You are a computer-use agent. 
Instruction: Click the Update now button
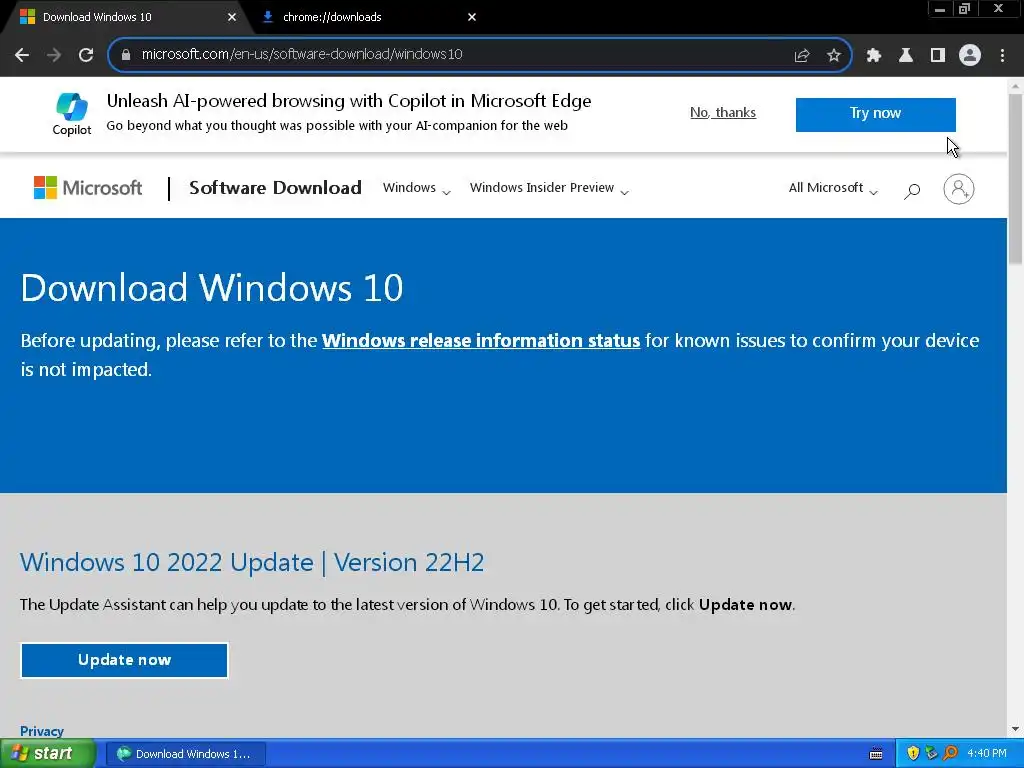[x=124, y=660]
